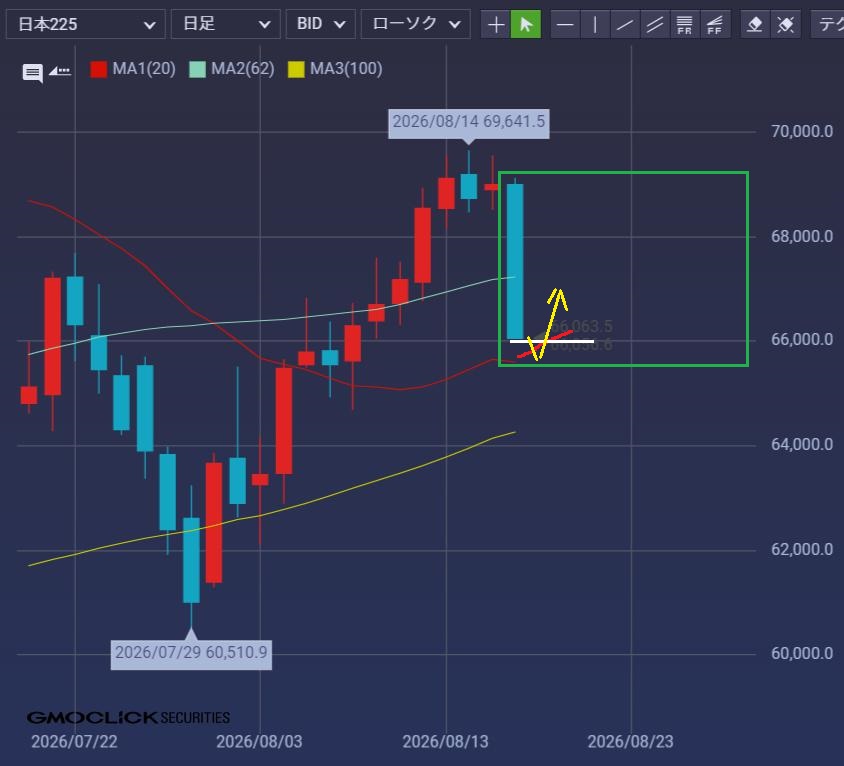This screenshot has width=844, height=766.
Task: Open the BID price type dropdown
Action: coord(320,24)
